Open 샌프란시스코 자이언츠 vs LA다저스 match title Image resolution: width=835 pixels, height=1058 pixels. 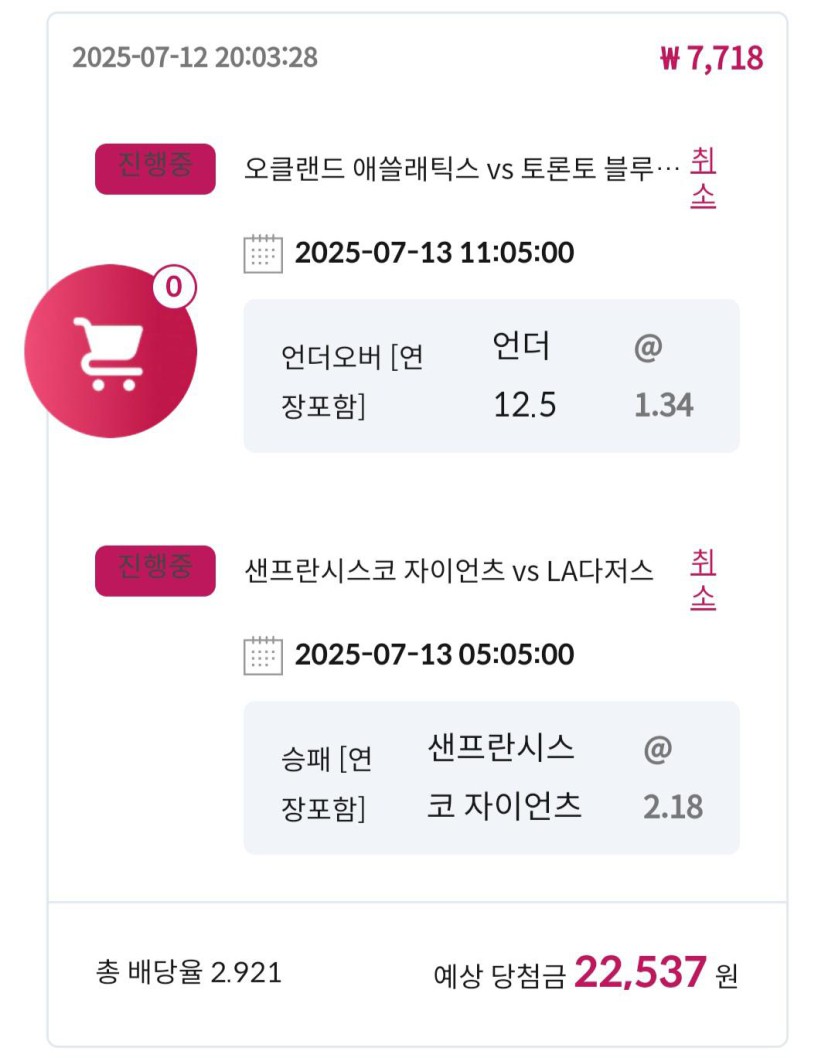449,571
